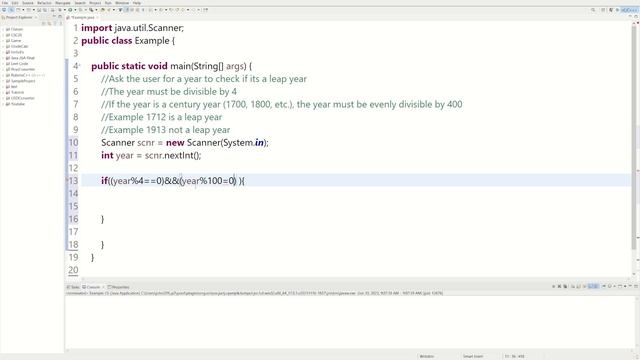Click line number 20 in the gutter

(x=73, y=270)
